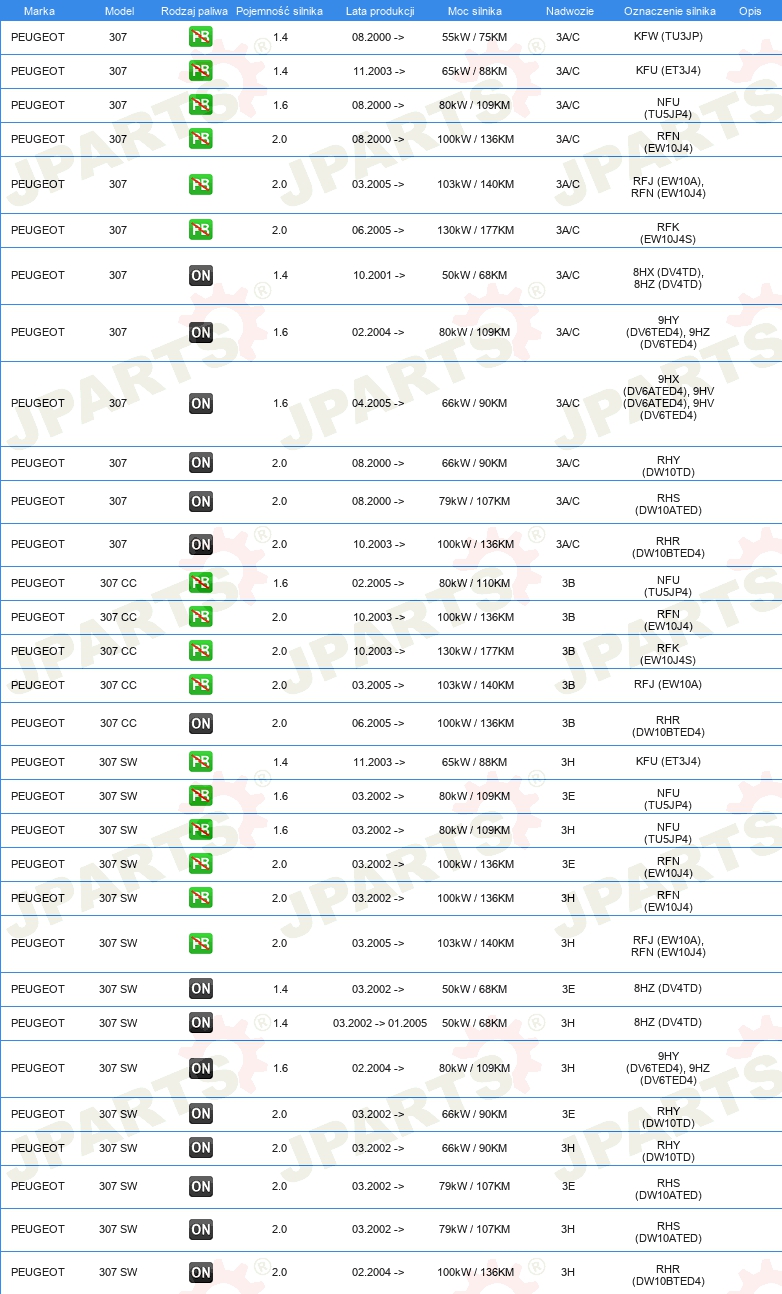The image size is (782, 1294).
Task: Click the Lata produkcji column header
Action: point(380,10)
